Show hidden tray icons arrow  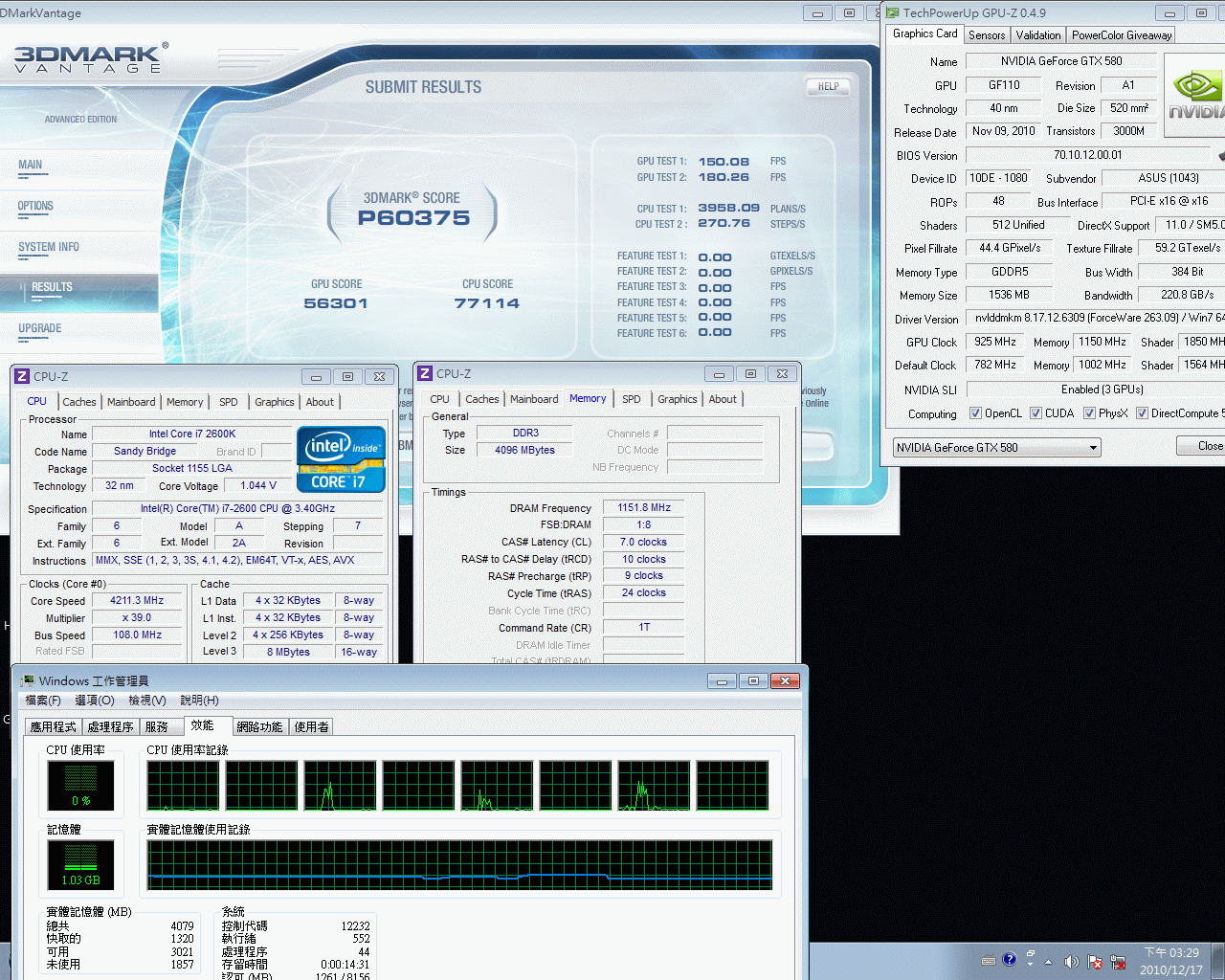pyautogui.click(x=1048, y=961)
